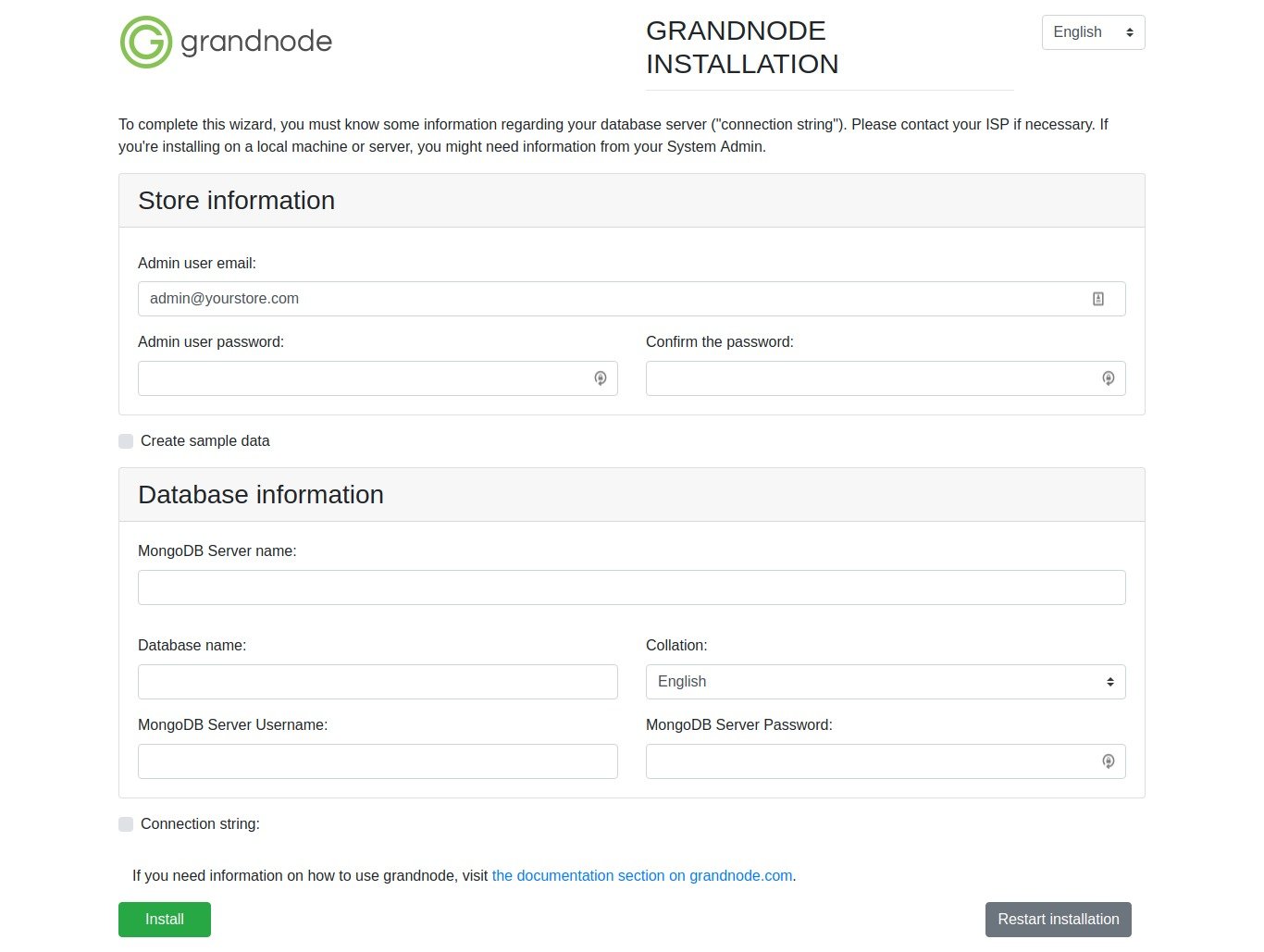The height and width of the screenshot is (952, 1264).
Task: Click the grandnode wordmark text
Action: 256,42
